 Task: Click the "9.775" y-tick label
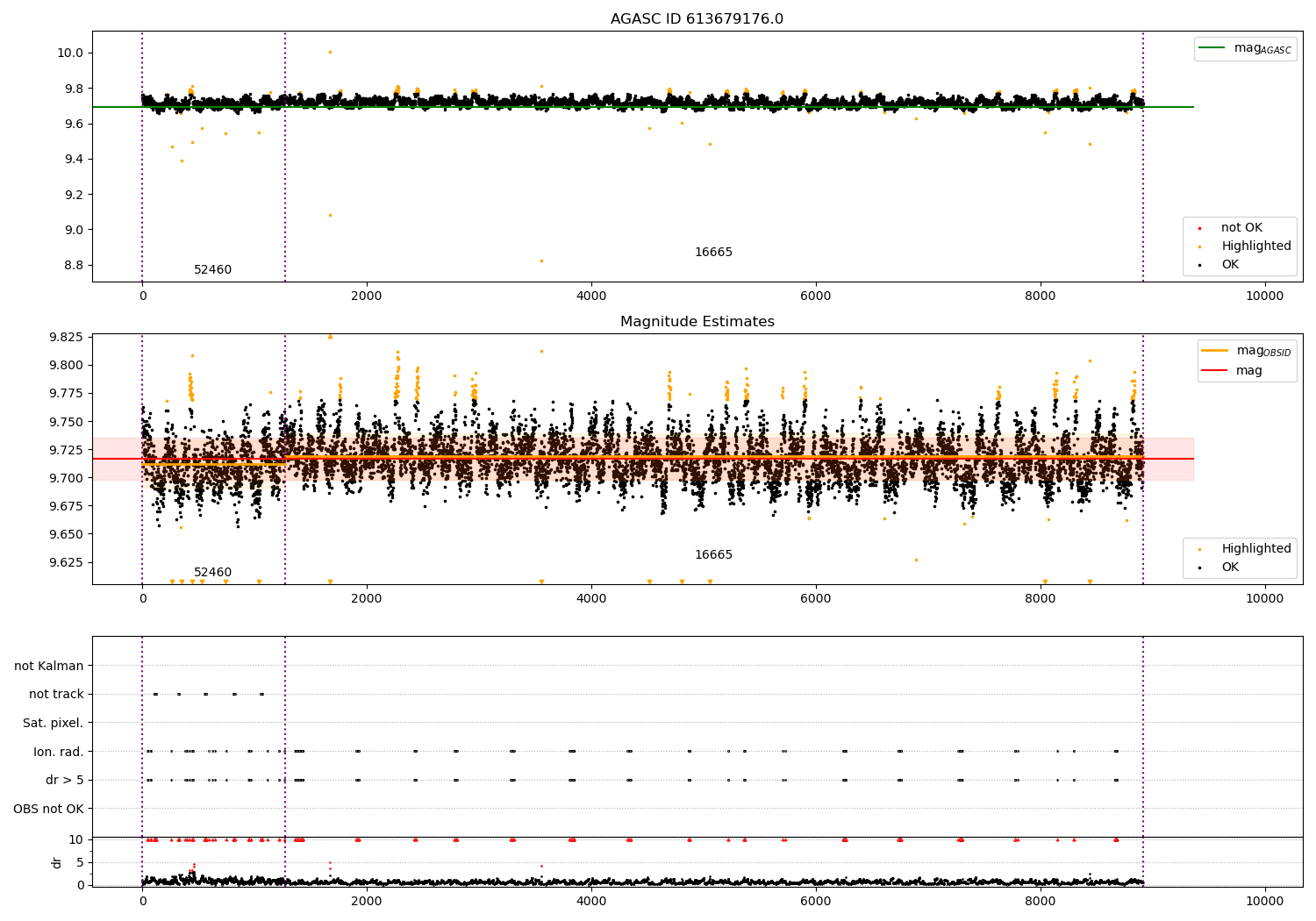click(x=67, y=393)
